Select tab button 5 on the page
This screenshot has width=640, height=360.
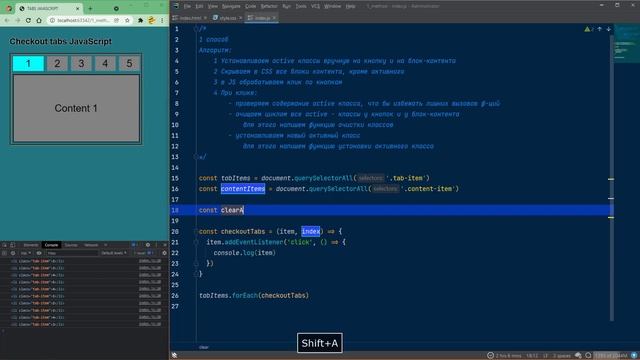click(x=129, y=63)
